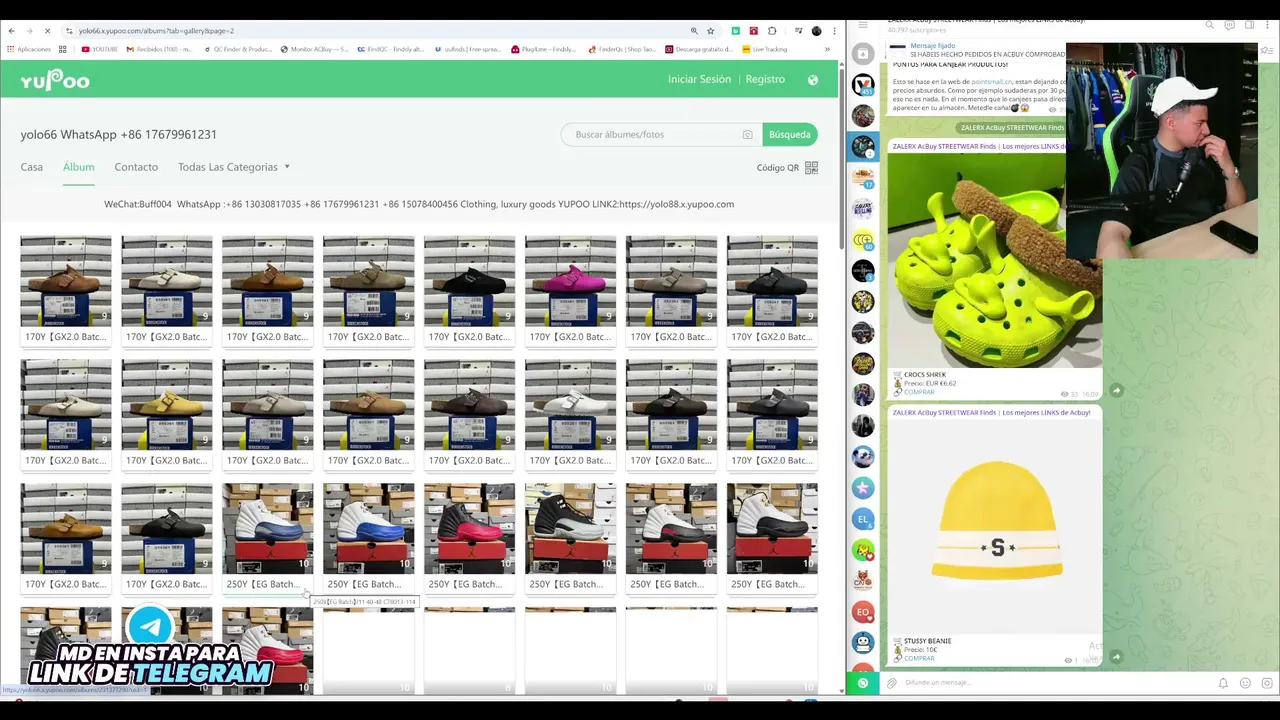Viewport: 1280px width, 720px height.
Task: Stop page loading with the X icon
Action: point(47,31)
